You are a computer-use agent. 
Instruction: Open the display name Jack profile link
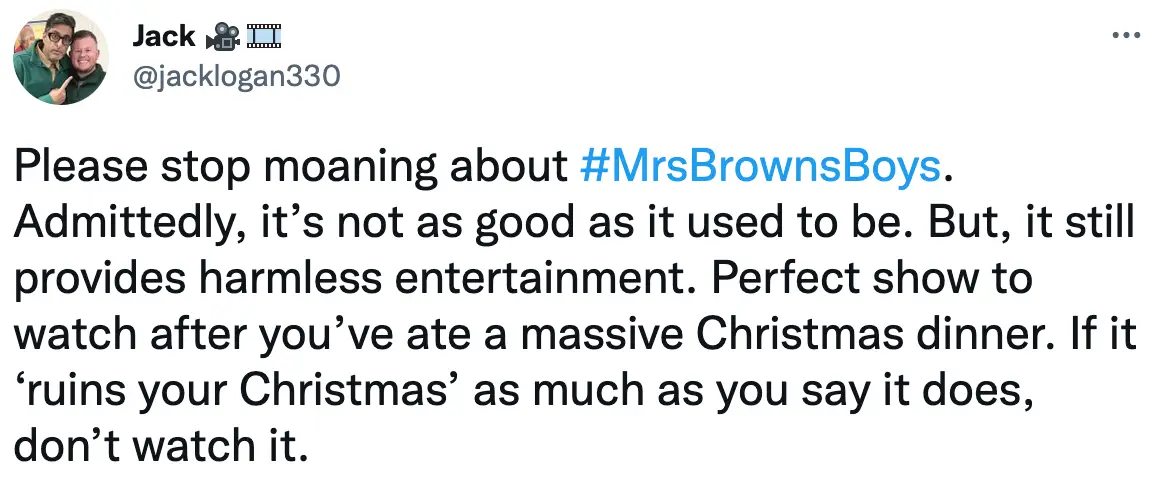tap(163, 38)
